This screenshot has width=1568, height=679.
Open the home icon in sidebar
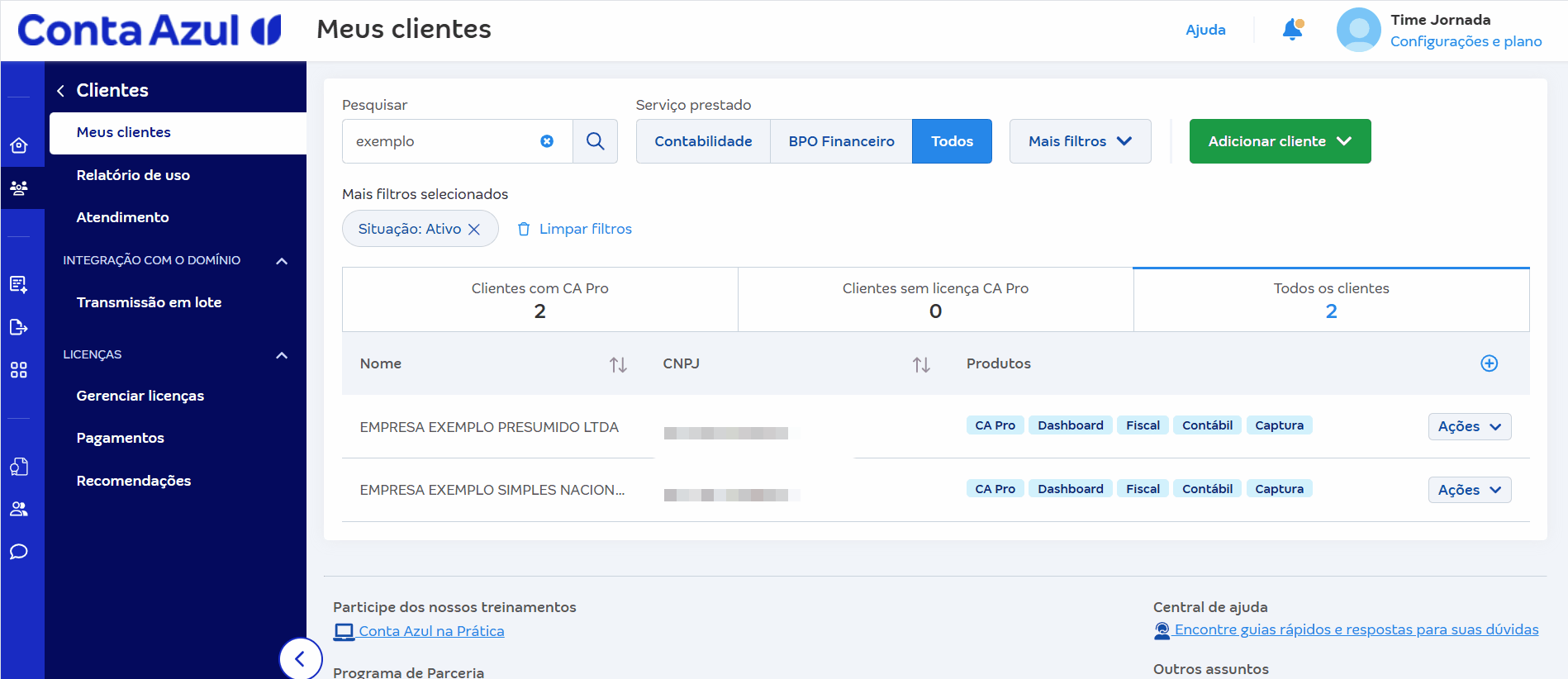pos(19,145)
